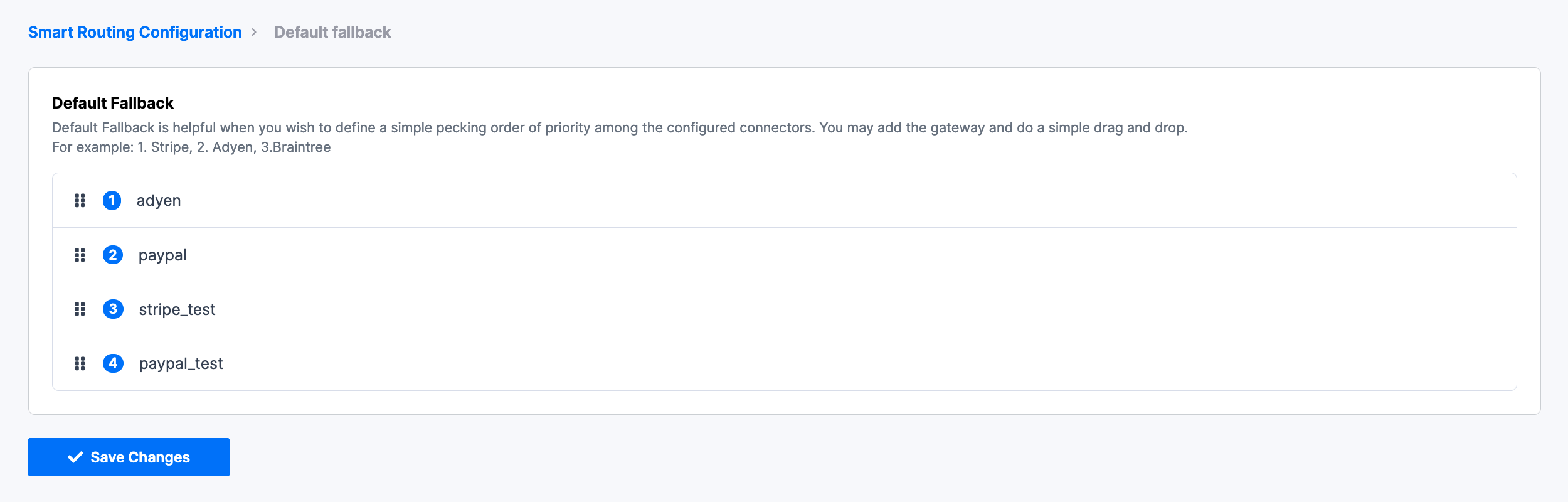Click the priority badge numbered 2

[112, 255]
